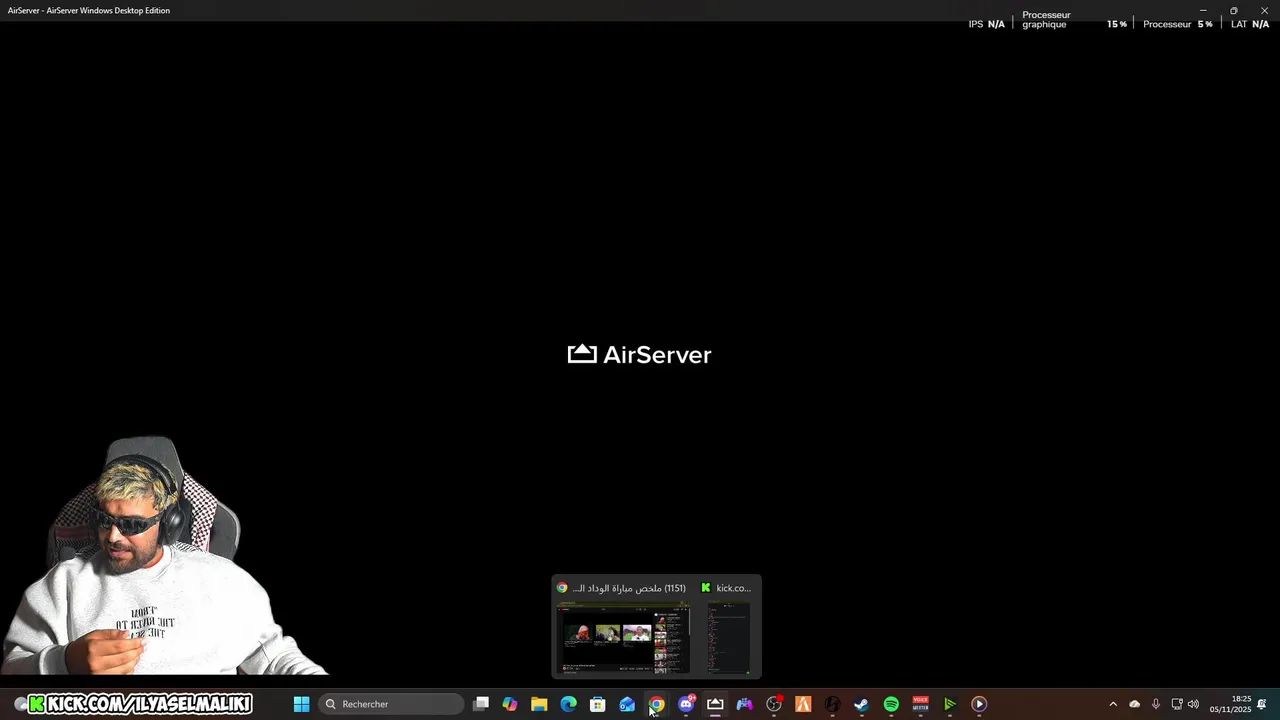Launch Copilot from the taskbar
The width and height of the screenshot is (1280, 720).
510,704
